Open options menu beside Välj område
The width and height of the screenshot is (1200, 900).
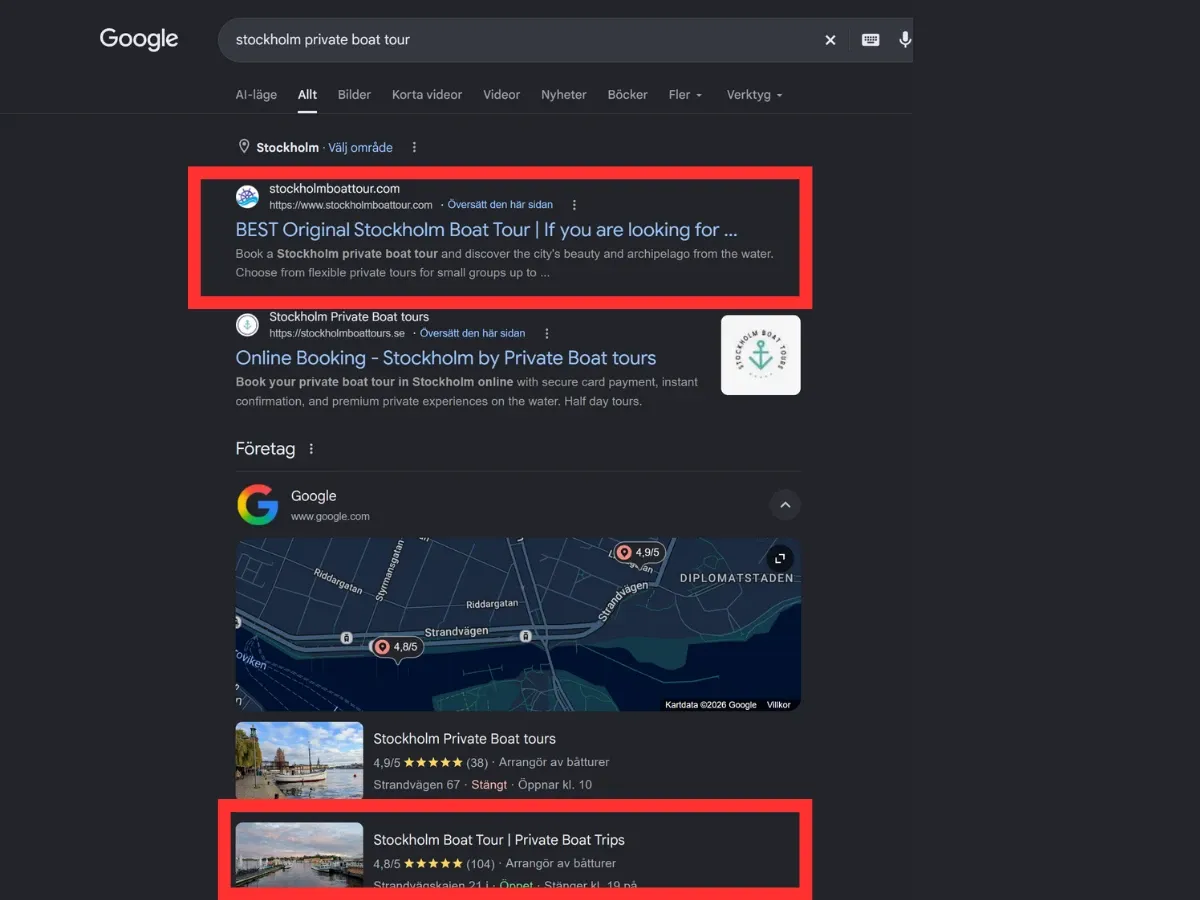414,147
